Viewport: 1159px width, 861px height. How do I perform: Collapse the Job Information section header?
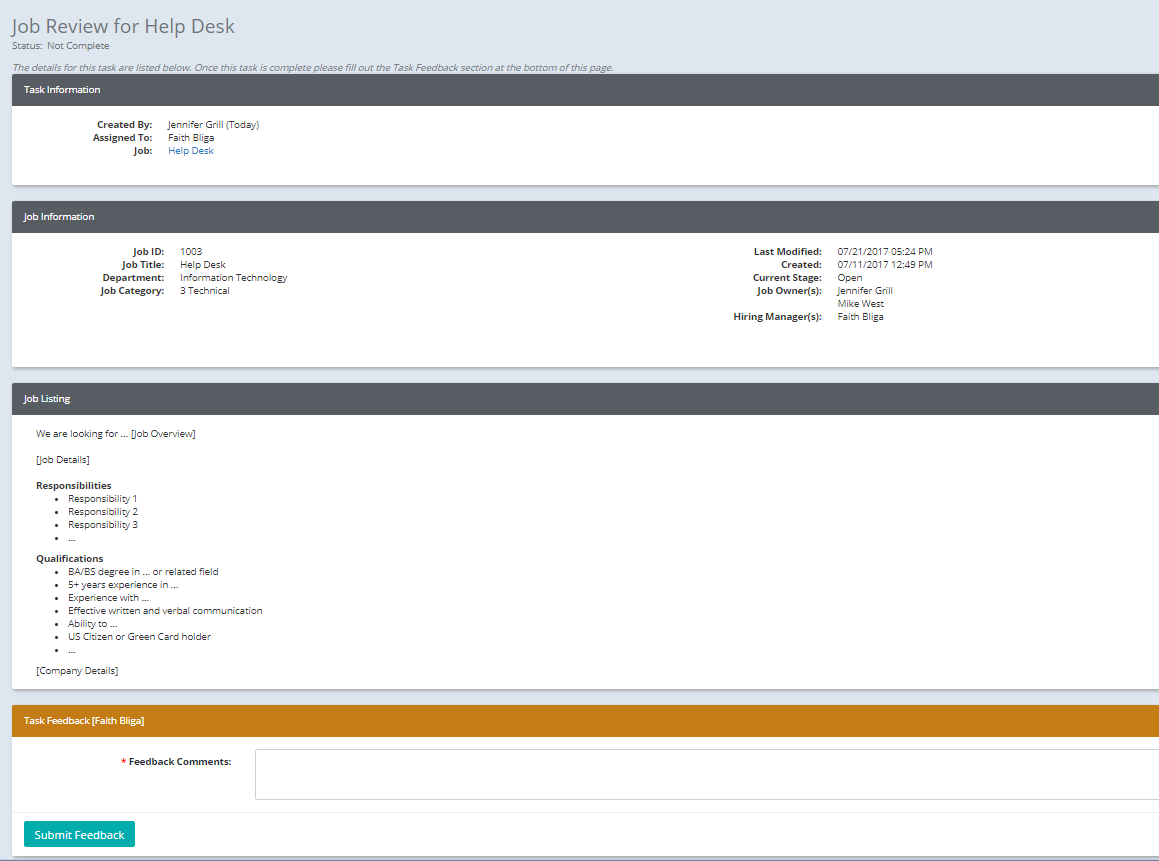(x=60, y=216)
